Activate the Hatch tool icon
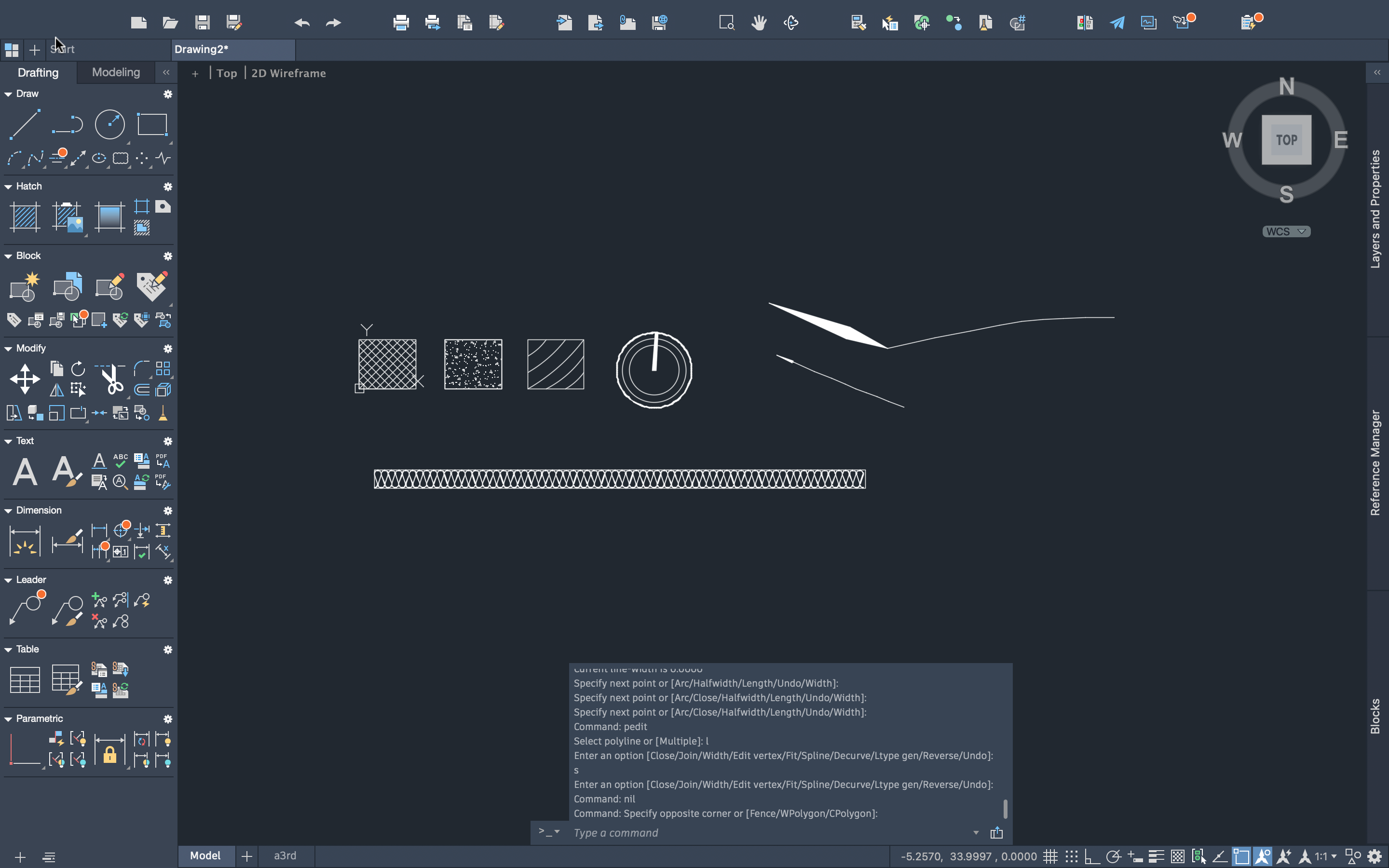1389x868 pixels. [25, 217]
